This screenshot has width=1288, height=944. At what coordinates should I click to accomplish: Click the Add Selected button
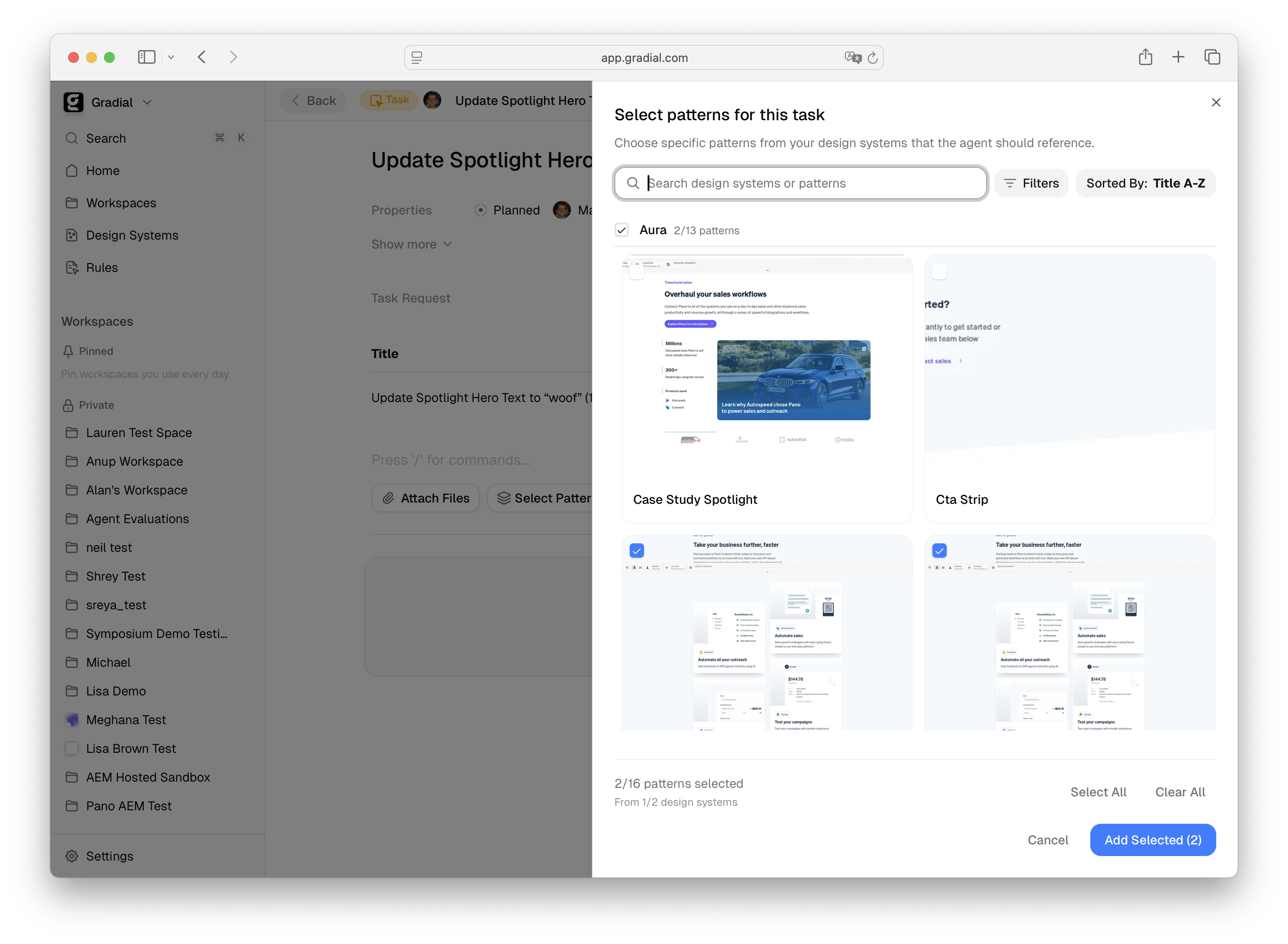pyautogui.click(x=1153, y=839)
